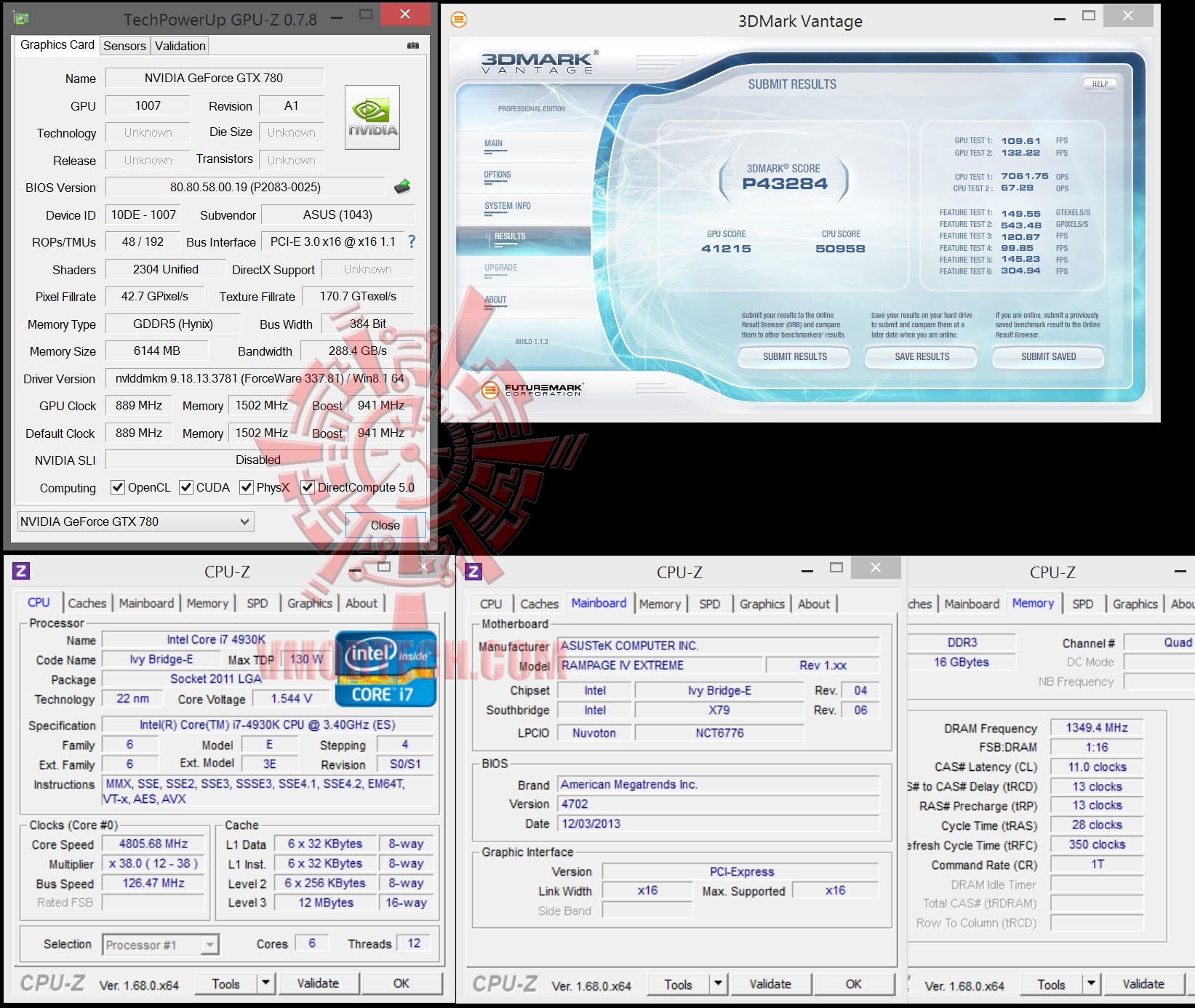Click Validate in the CPU window
Image resolution: width=1195 pixels, height=1008 pixels.
[318, 983]
